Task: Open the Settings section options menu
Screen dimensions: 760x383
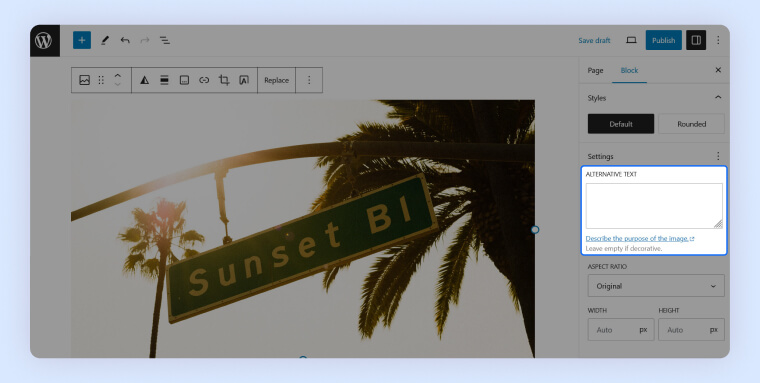Action: [x=718, y=156]
